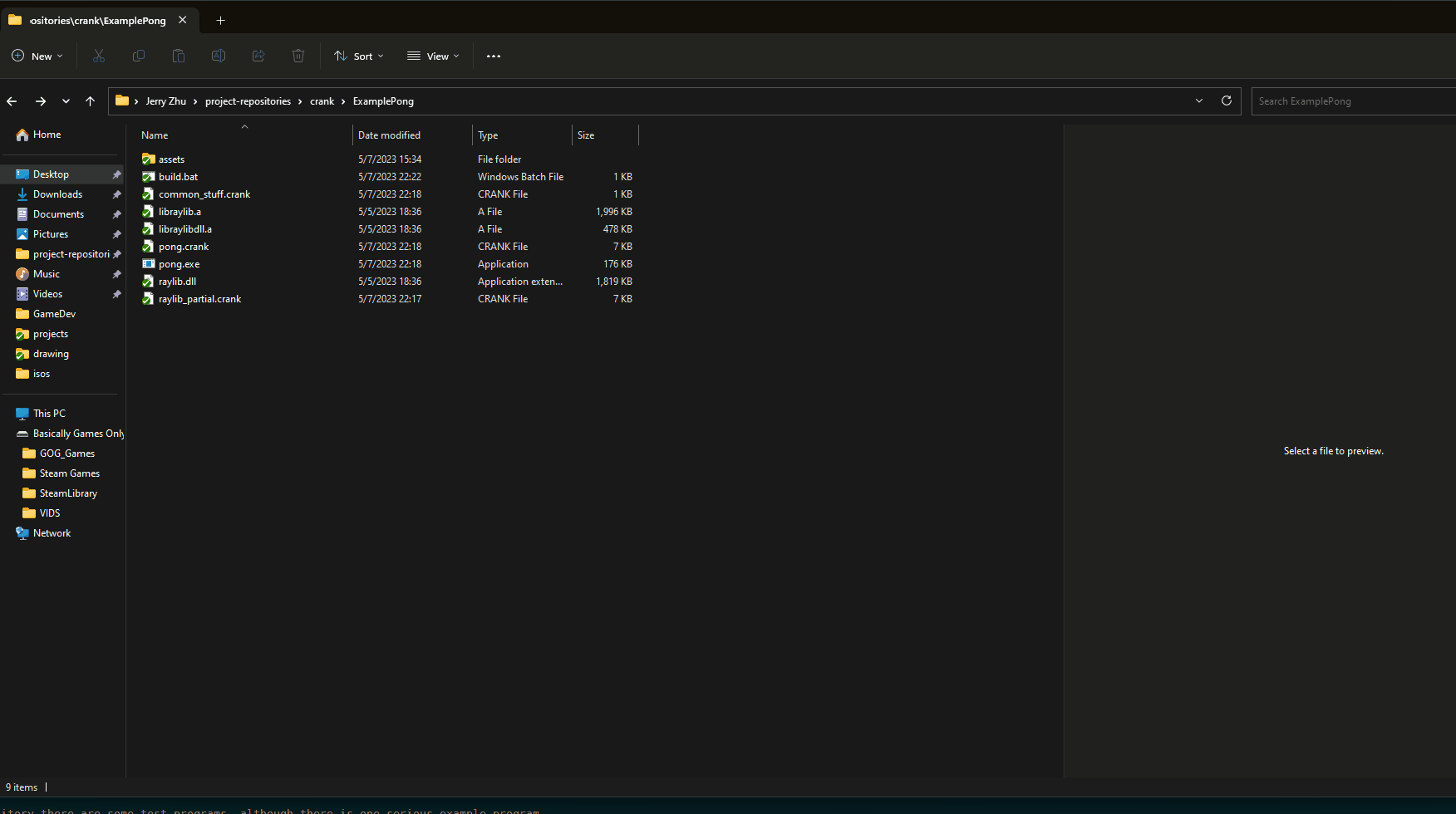Select the build.bat file icon

click(149, 176)
